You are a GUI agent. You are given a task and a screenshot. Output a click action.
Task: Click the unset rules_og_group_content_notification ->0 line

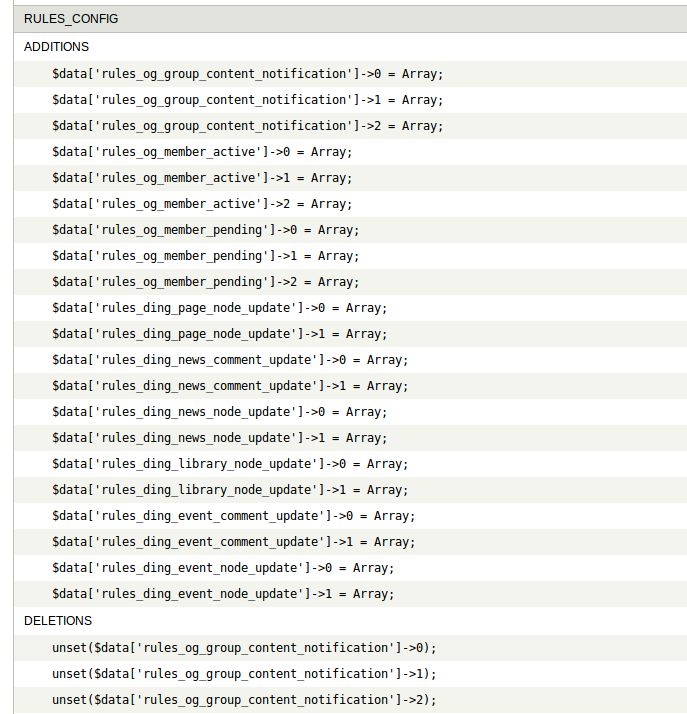(x=244, y=648)
